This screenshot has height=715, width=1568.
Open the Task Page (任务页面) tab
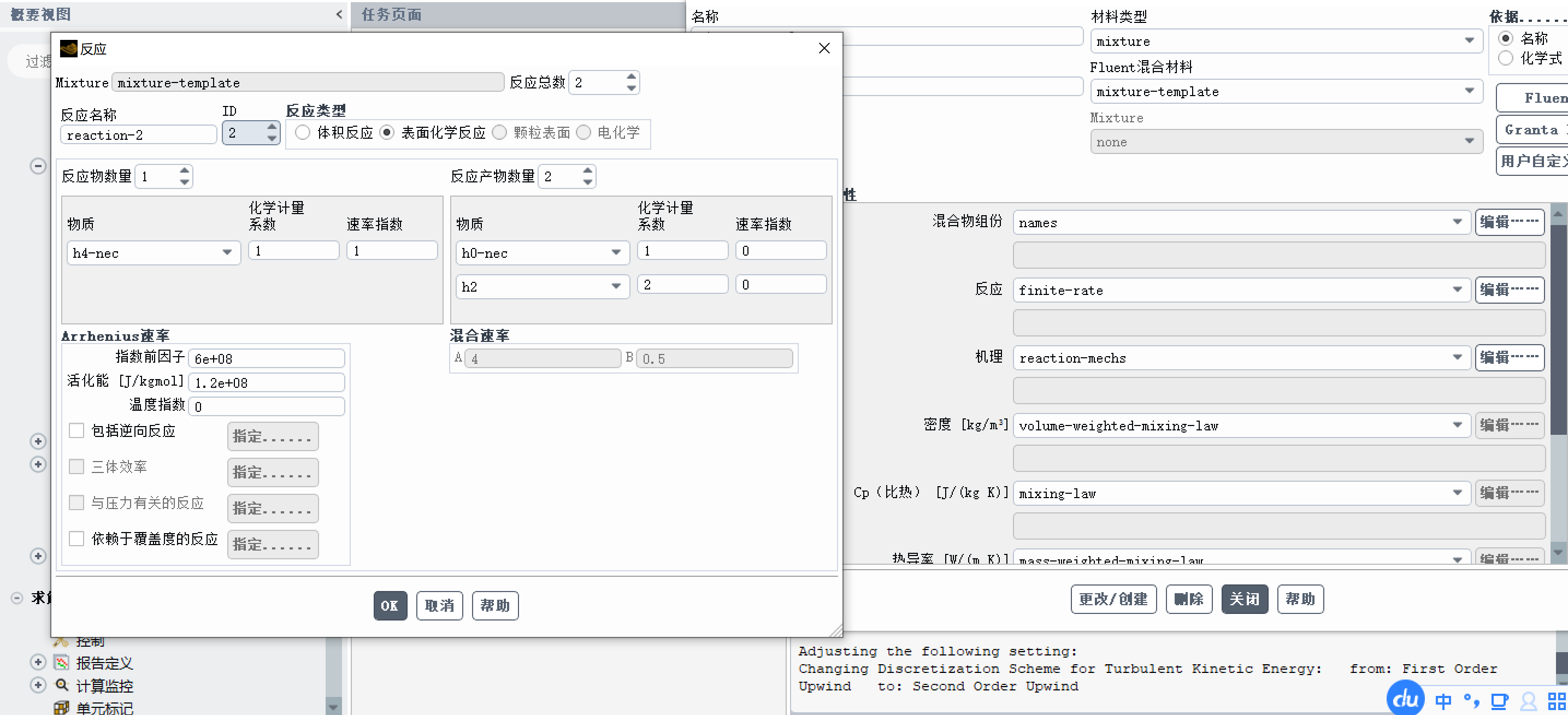pos(392,14)
